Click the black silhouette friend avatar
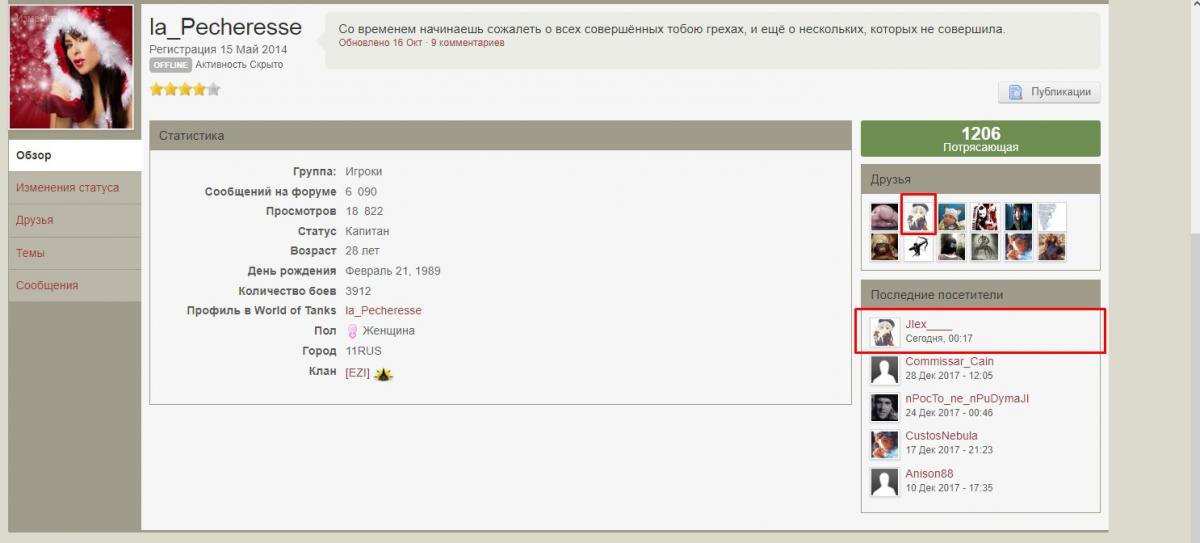 coord(918,248)
